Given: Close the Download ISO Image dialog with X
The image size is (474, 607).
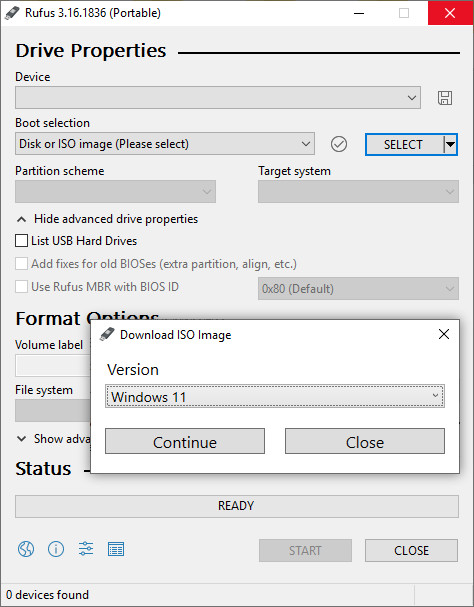Looking at the screenshot, I should pos(444,334).
